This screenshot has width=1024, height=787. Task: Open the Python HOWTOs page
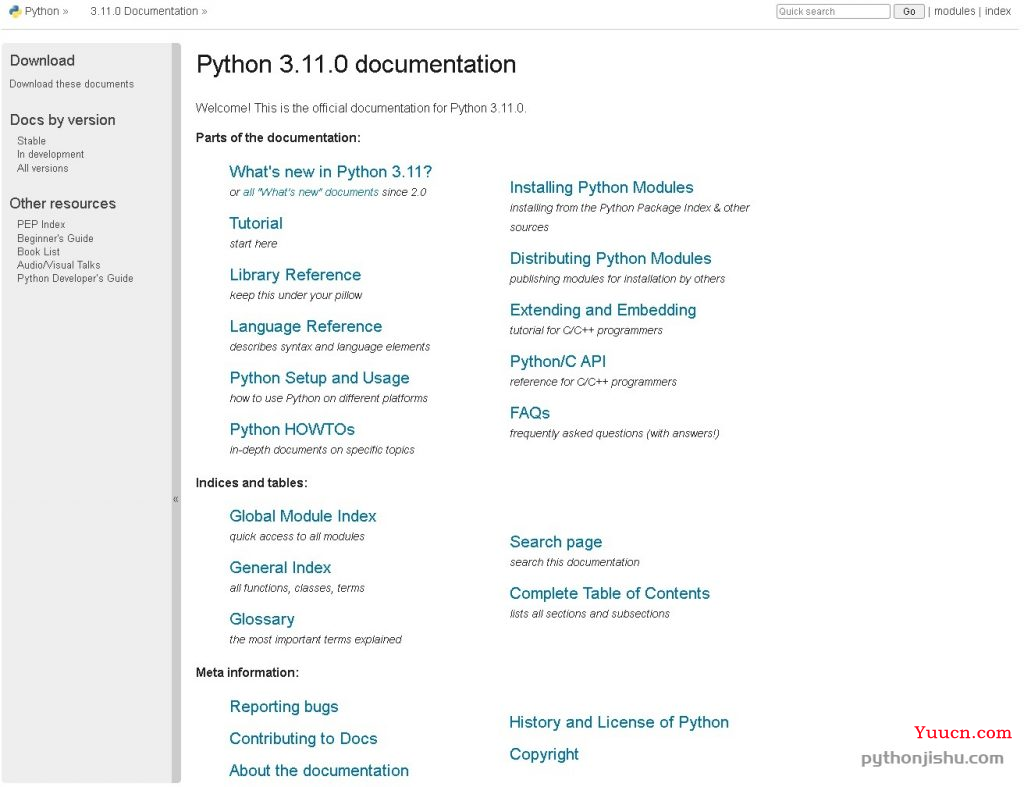pyautogui.click(x=292, y=430)
